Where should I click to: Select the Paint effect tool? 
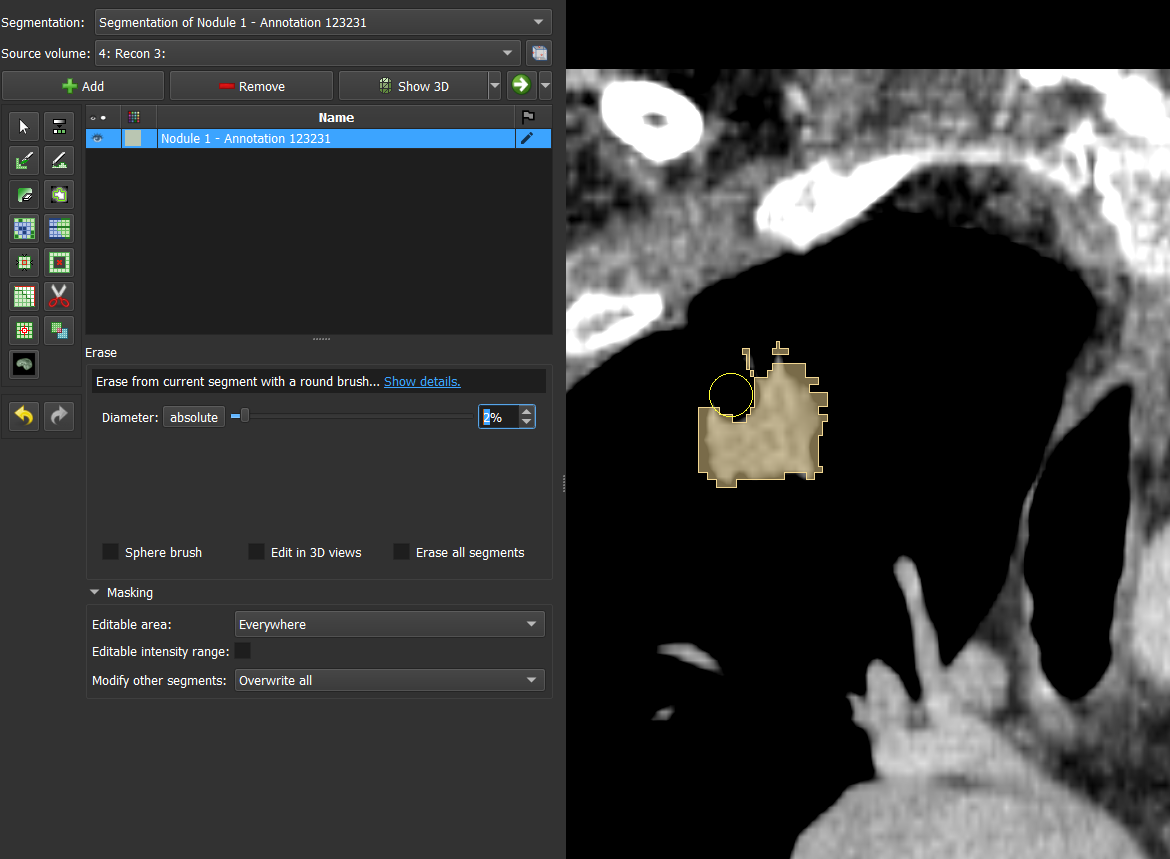23,160
